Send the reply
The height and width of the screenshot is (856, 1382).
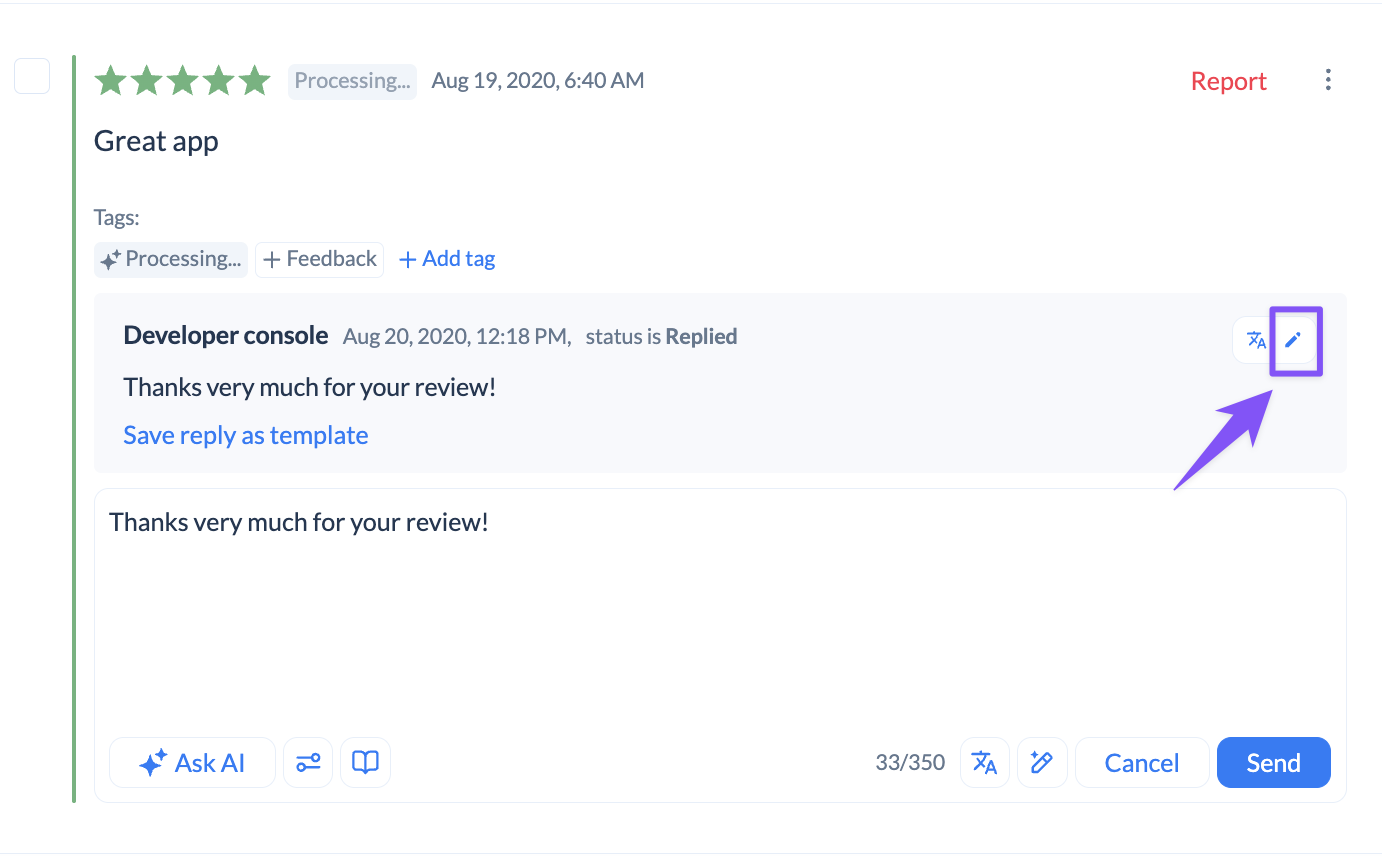(x=1273, y=763)
